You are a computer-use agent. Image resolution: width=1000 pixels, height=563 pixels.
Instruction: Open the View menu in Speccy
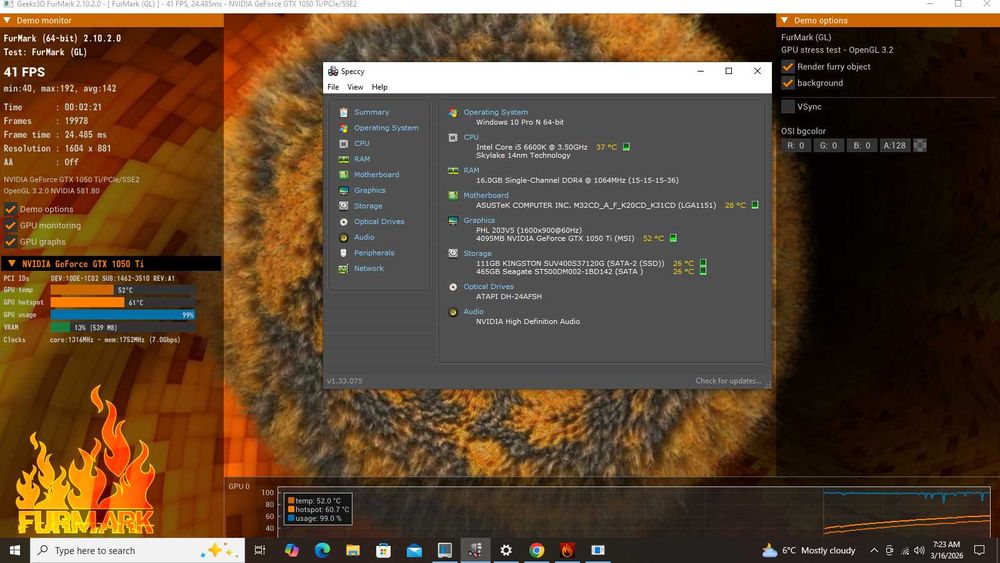click(355, 87)
